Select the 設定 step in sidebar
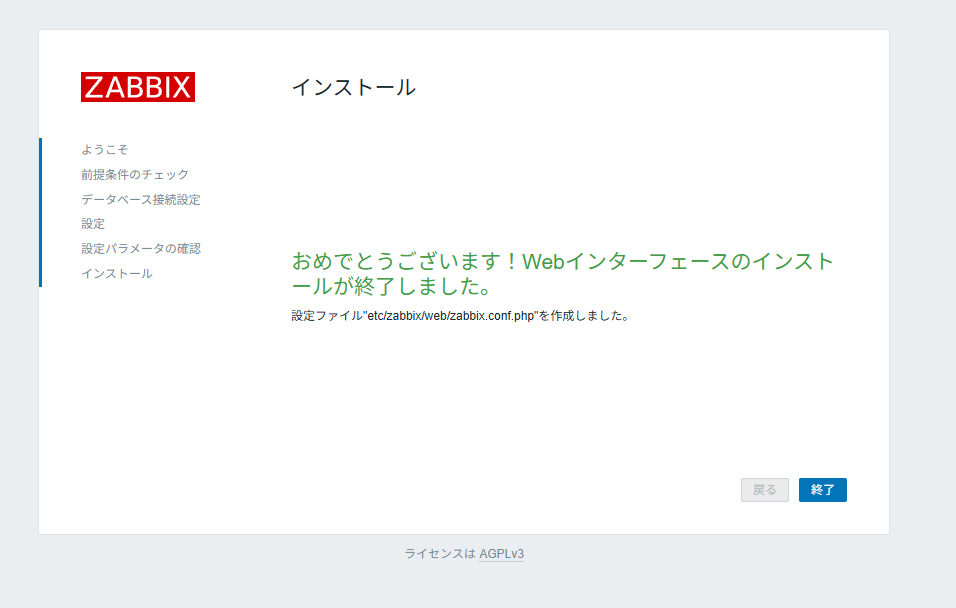956x608 pixels. (93, 223)
